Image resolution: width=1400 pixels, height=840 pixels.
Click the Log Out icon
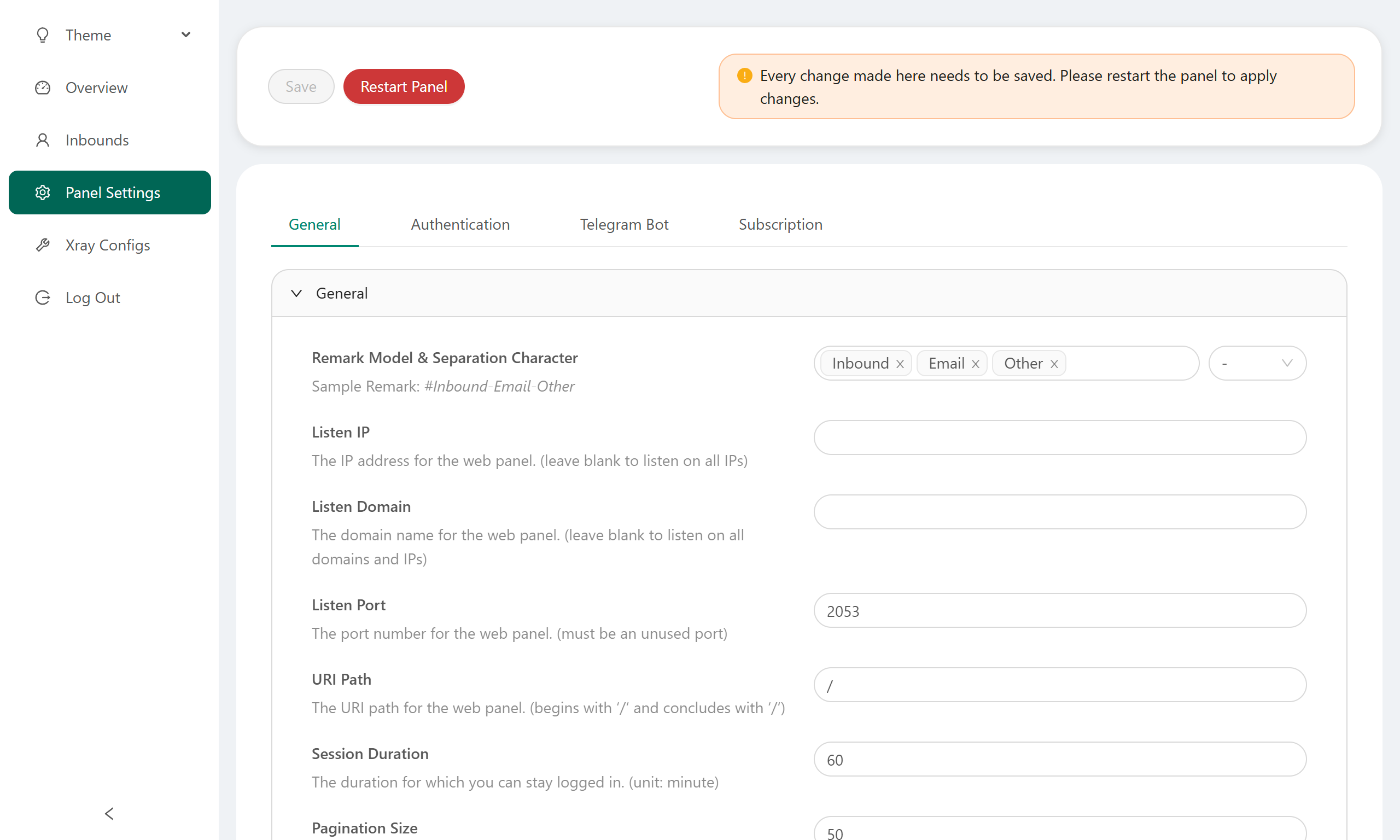43,297
